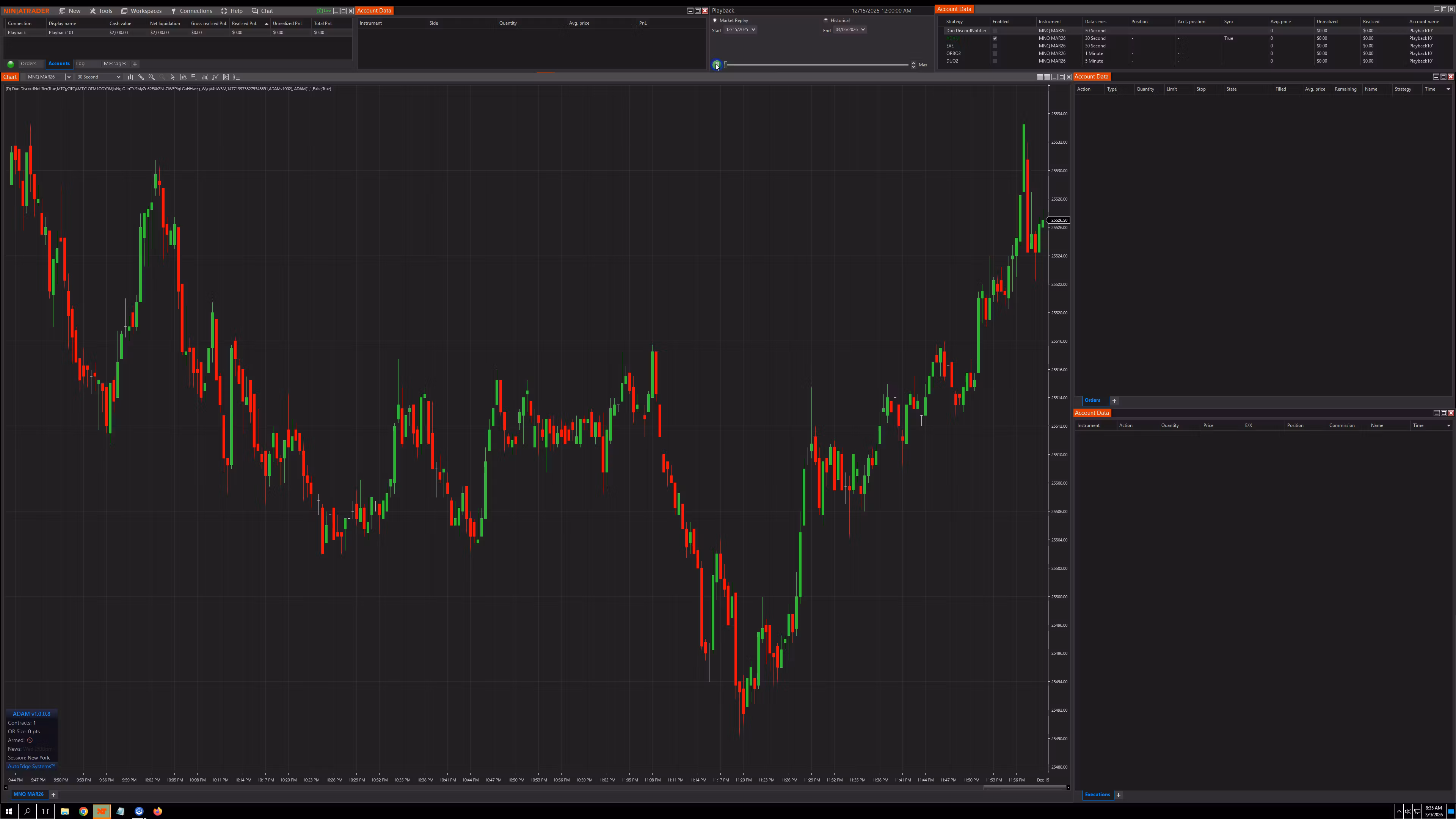Open the 30 Second interval dropdown
The width and height of the screenshot is (1456, 819).
point(98,77)
